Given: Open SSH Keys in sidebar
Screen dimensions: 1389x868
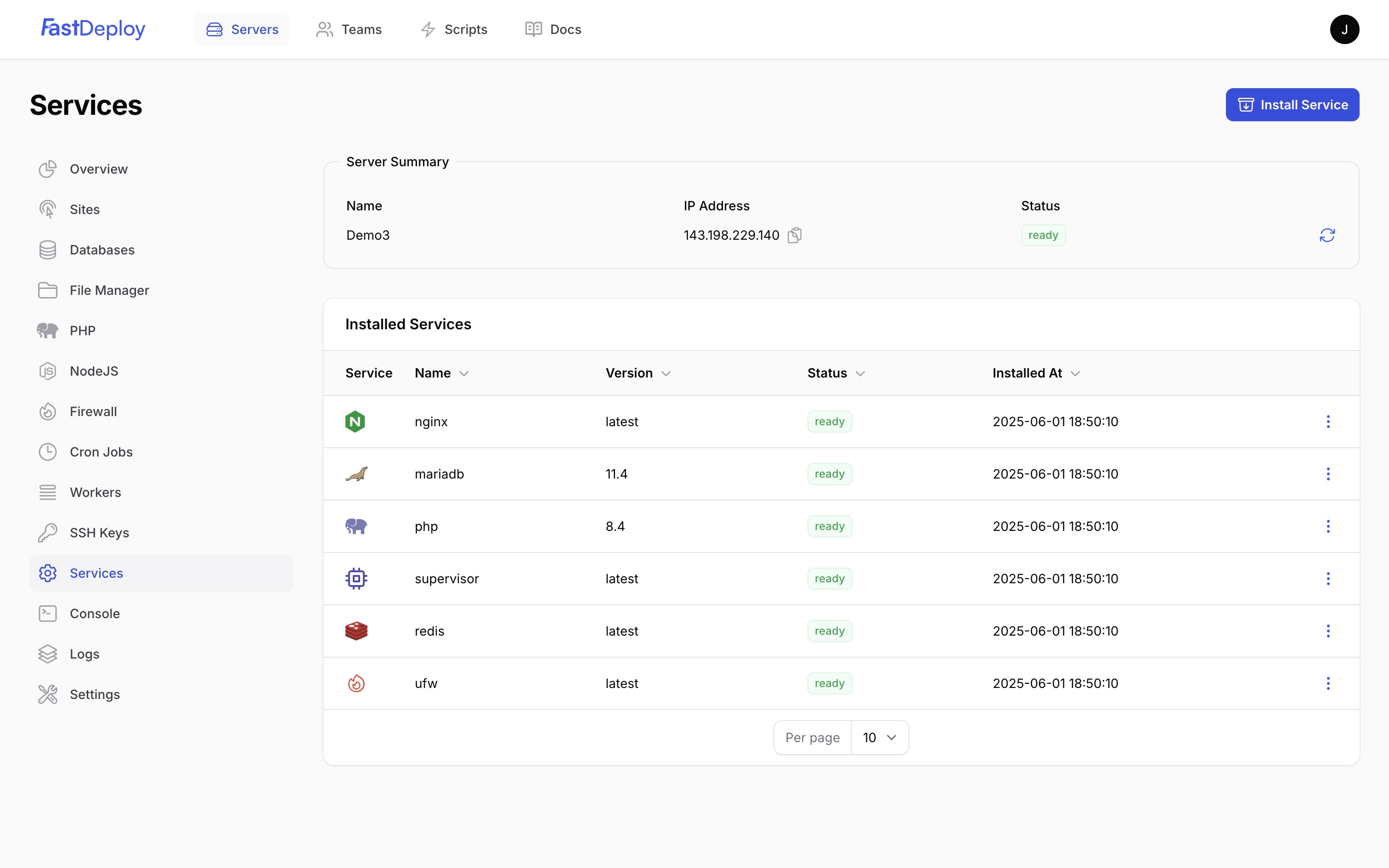Looking at the screenshot, I should (161, 533).
